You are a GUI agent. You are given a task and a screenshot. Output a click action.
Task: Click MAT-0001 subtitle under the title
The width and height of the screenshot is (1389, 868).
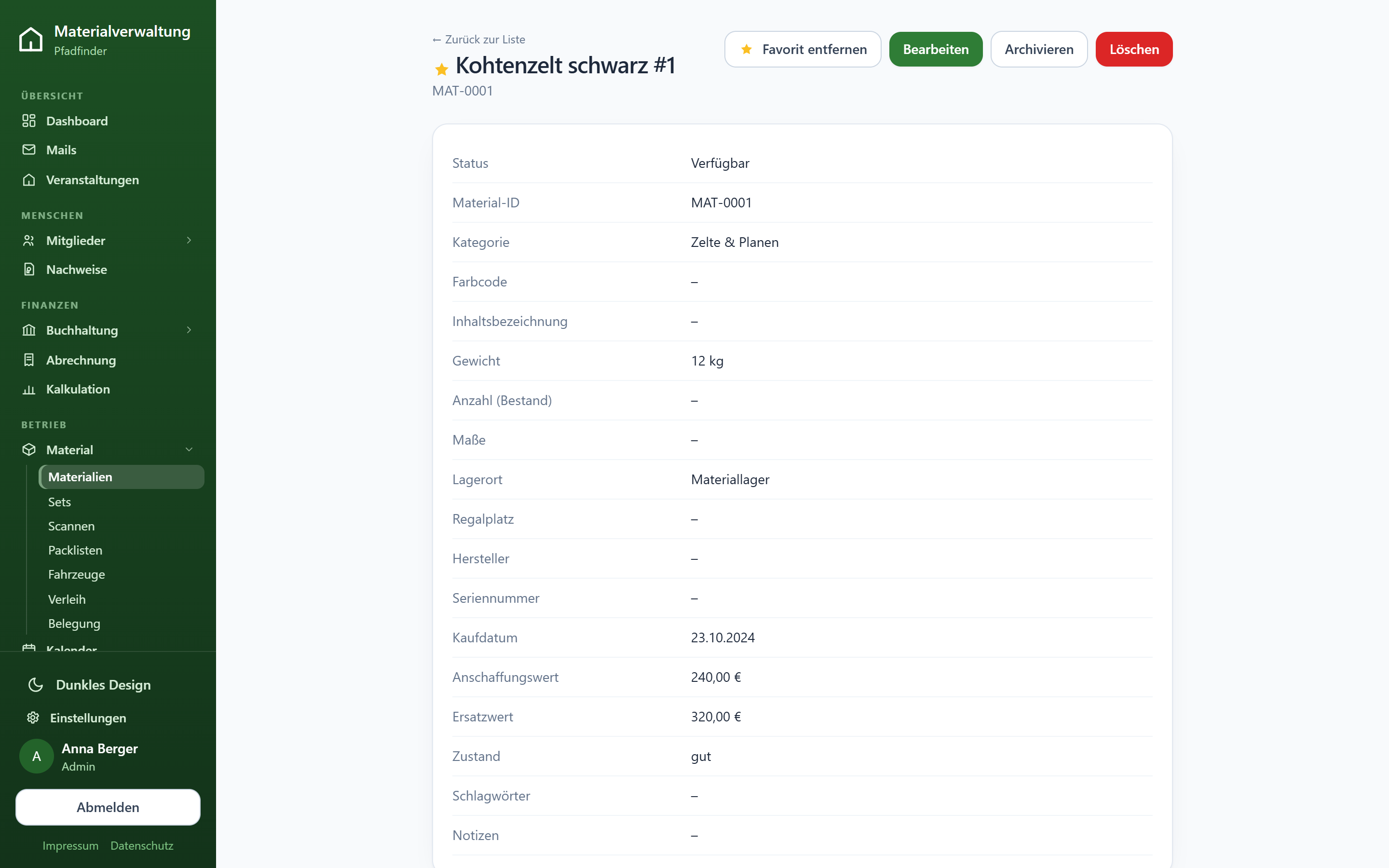(x=463, y=91)
